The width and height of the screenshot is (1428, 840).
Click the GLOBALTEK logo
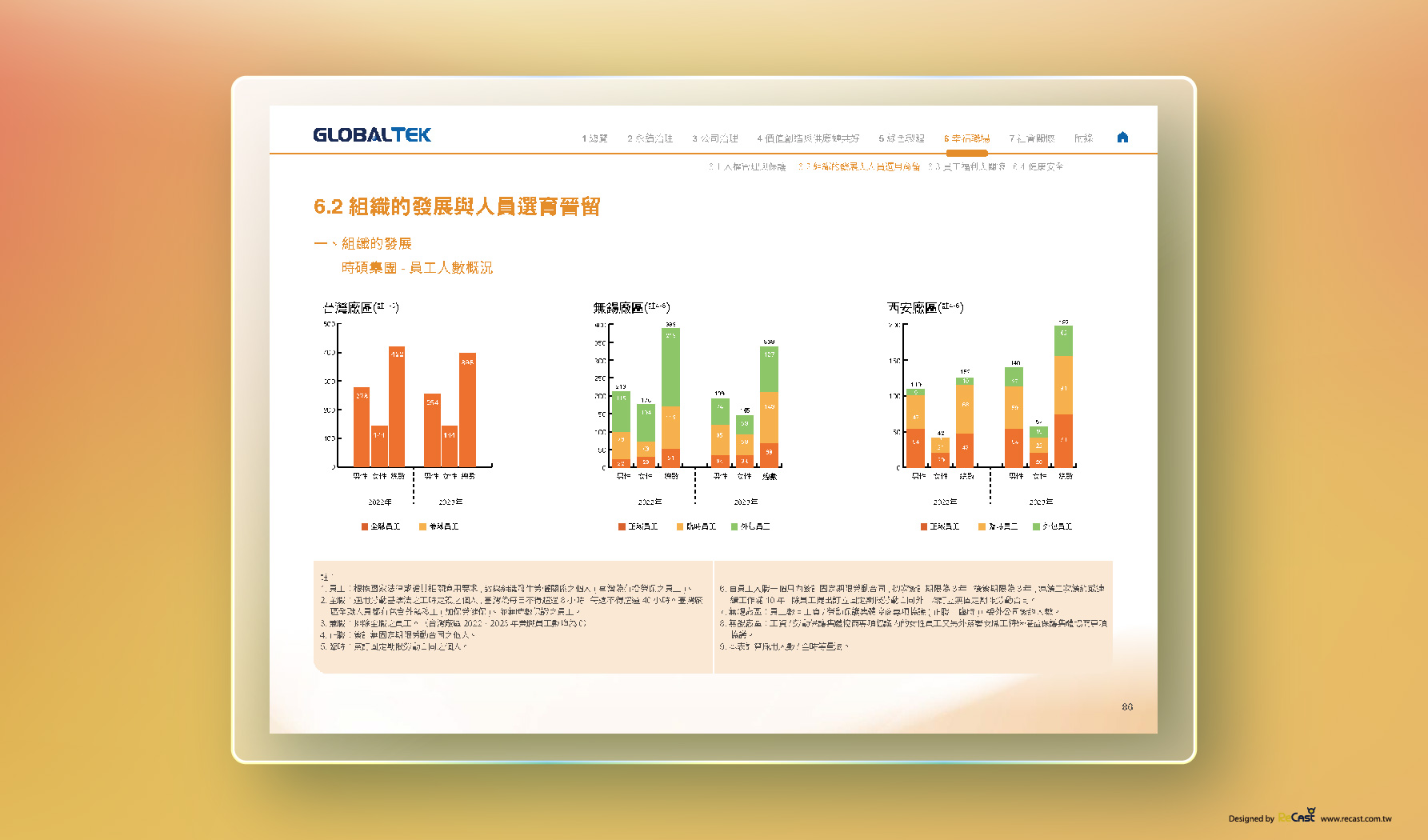pos(372,134)
